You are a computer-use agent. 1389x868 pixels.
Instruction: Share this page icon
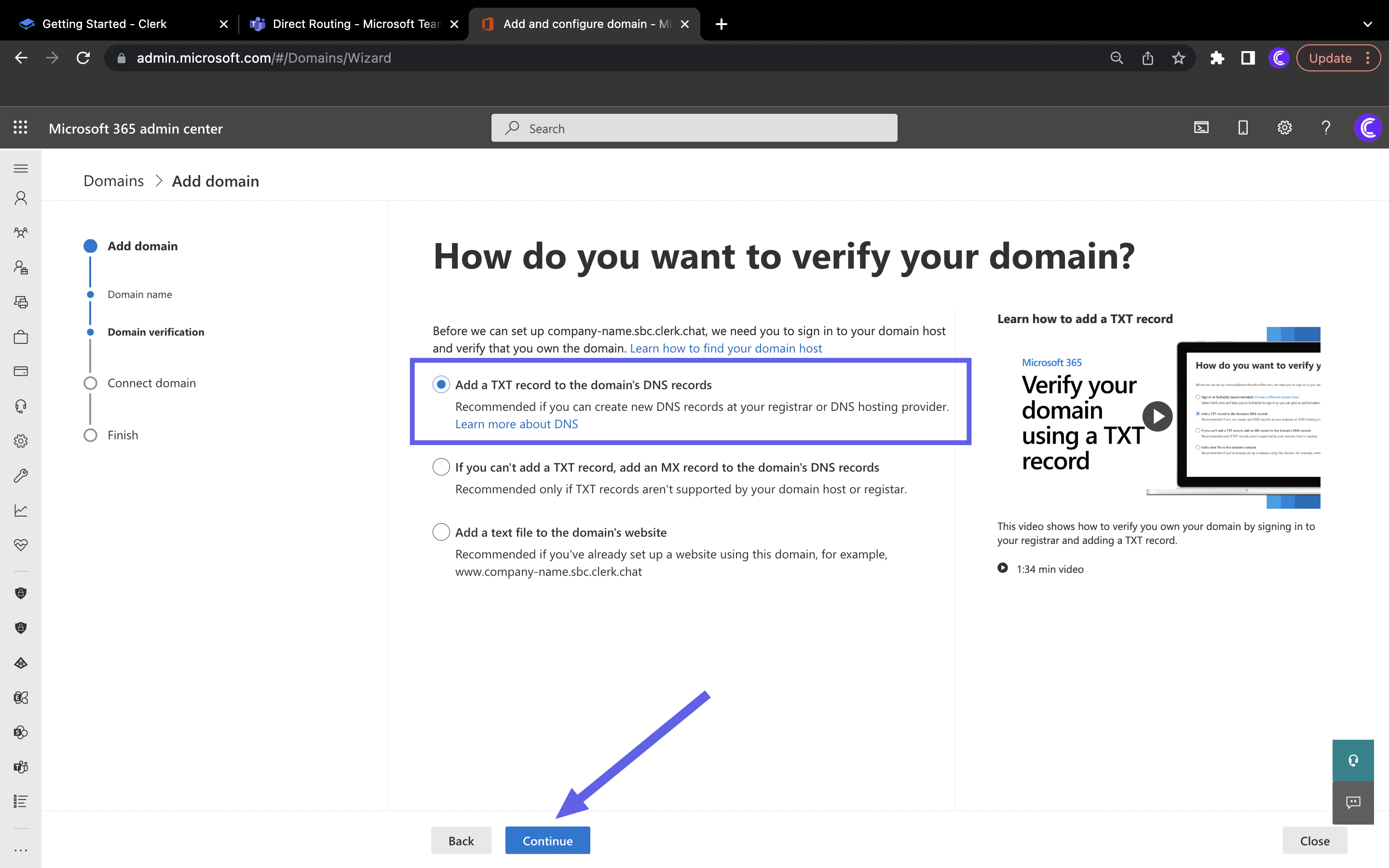1147,57
